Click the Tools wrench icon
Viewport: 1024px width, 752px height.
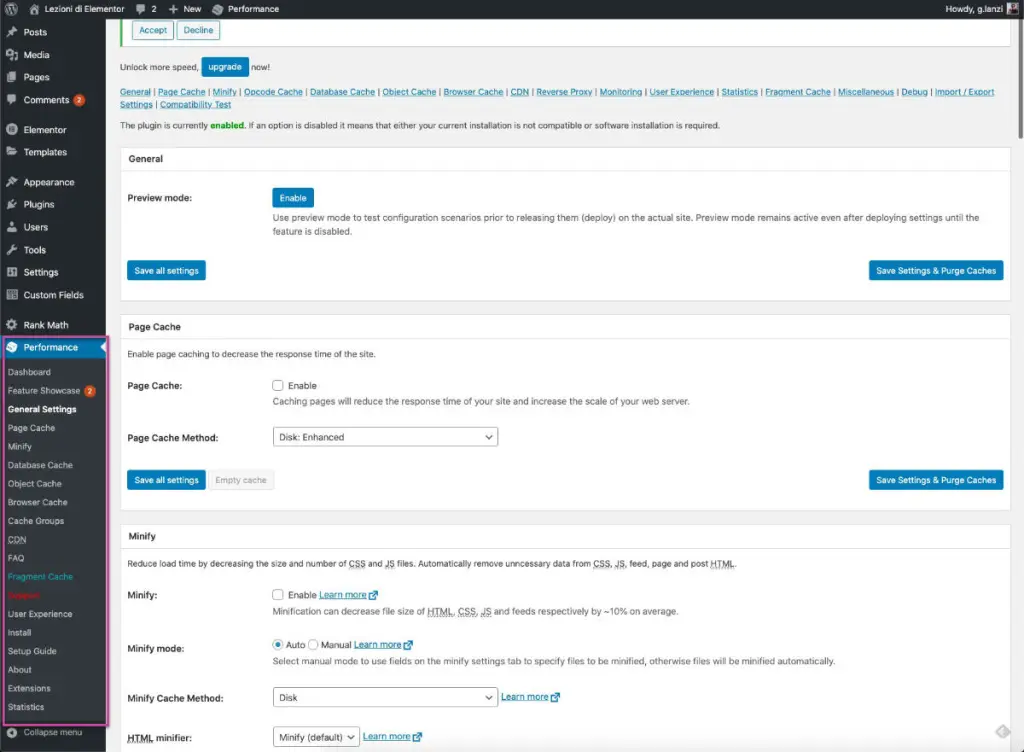click(12, 249)
